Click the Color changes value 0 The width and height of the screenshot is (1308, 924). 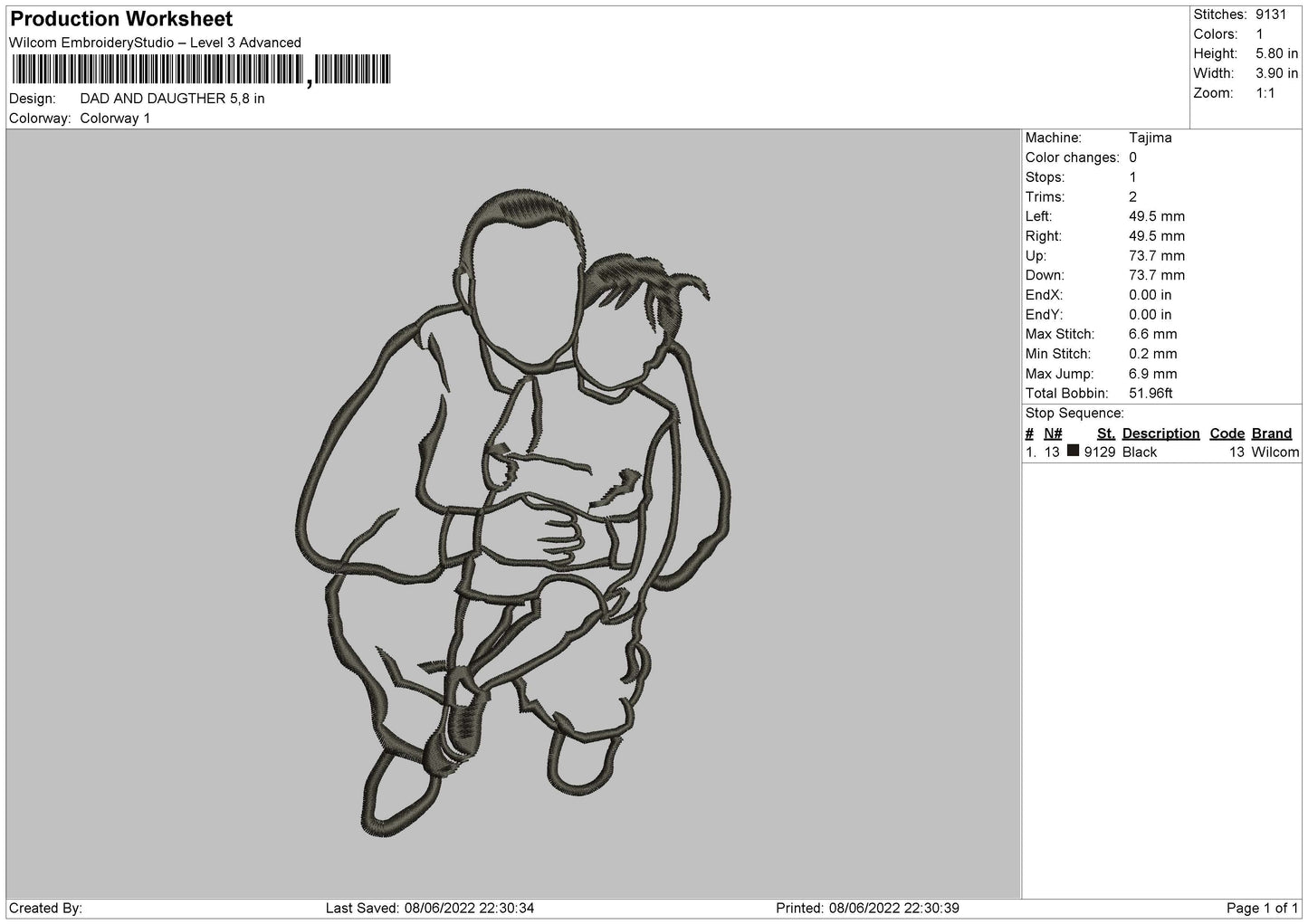(1133, 158)
